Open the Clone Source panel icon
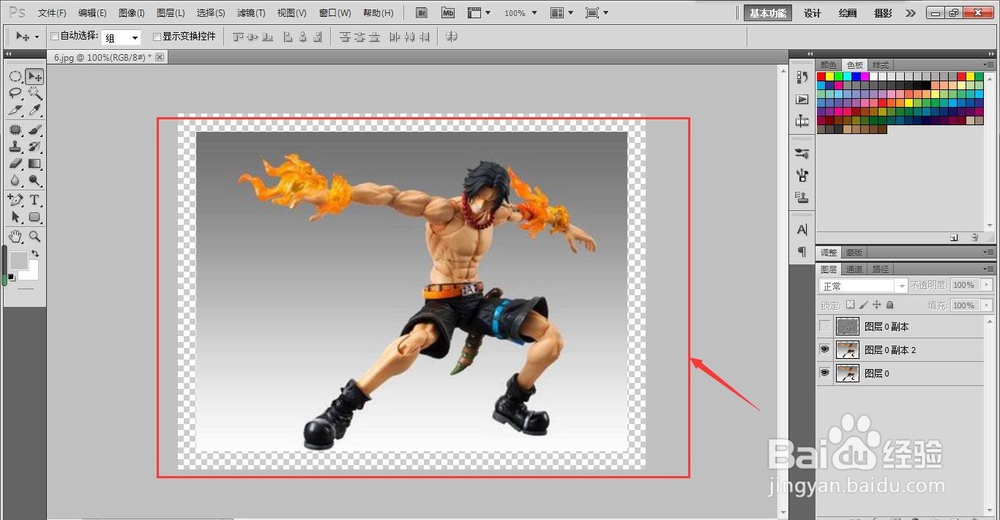The height and width of the screenshot is (520, 1000). click(x=802, y=197)
